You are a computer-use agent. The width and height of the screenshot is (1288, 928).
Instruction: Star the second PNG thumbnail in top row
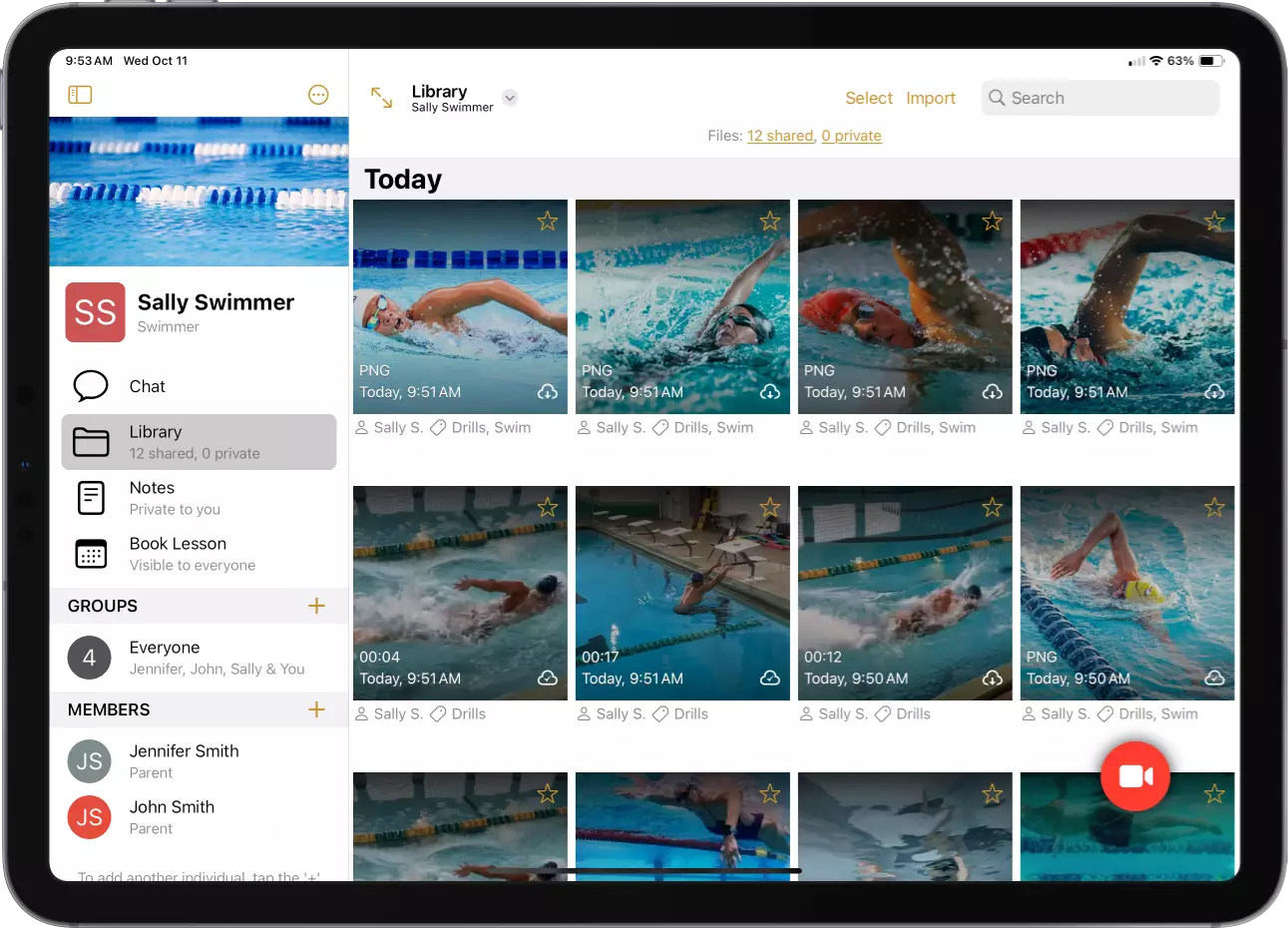pyautogui.click(x=770, y=221)
